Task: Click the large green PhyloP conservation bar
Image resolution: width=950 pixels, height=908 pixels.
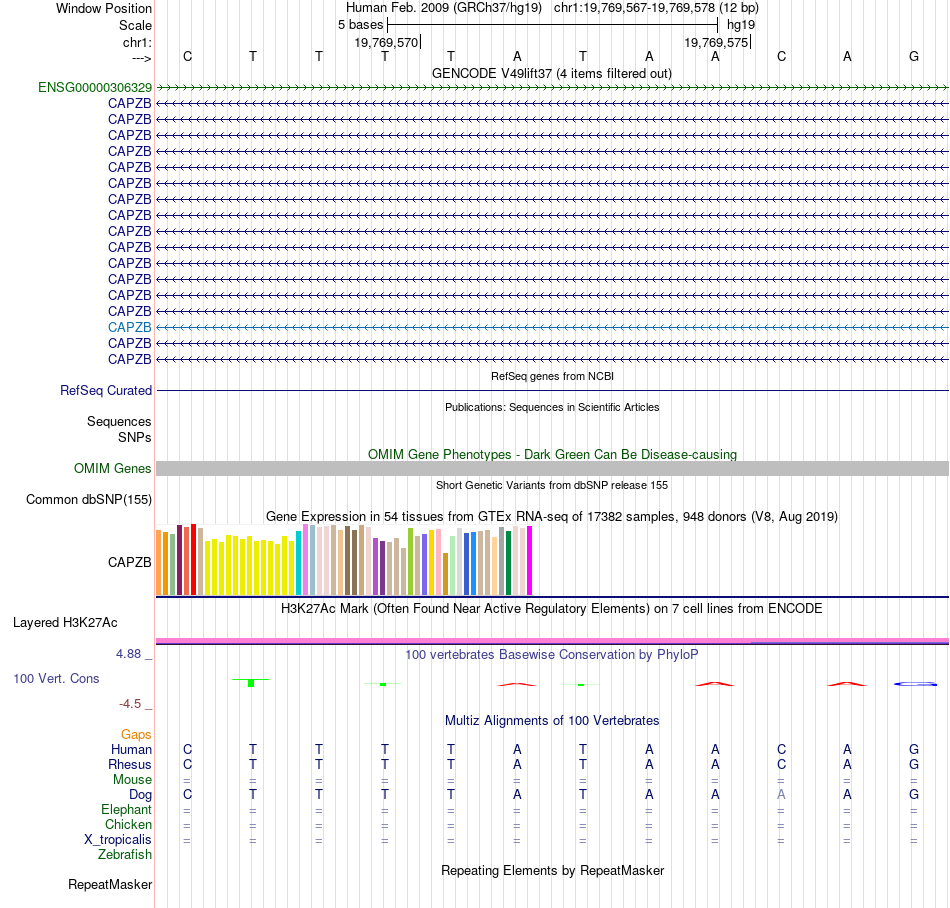Action: 251,683
